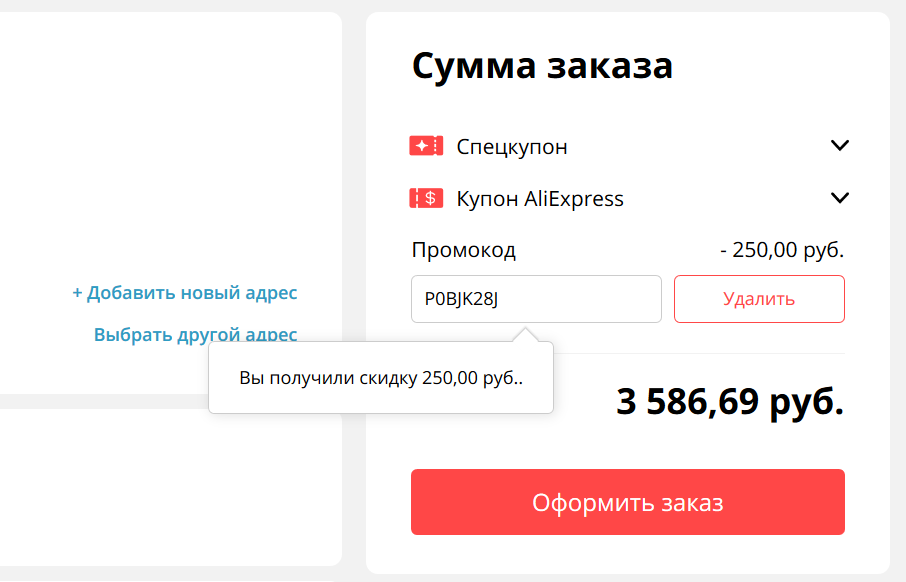Open the Добавить новый адрес link
Viewport: 906px width, 582px height.
coord(185,293)
